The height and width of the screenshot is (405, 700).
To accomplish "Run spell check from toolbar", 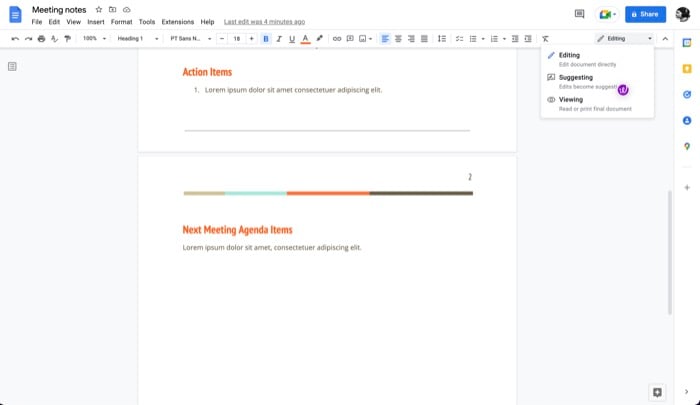I will [54, 39].
